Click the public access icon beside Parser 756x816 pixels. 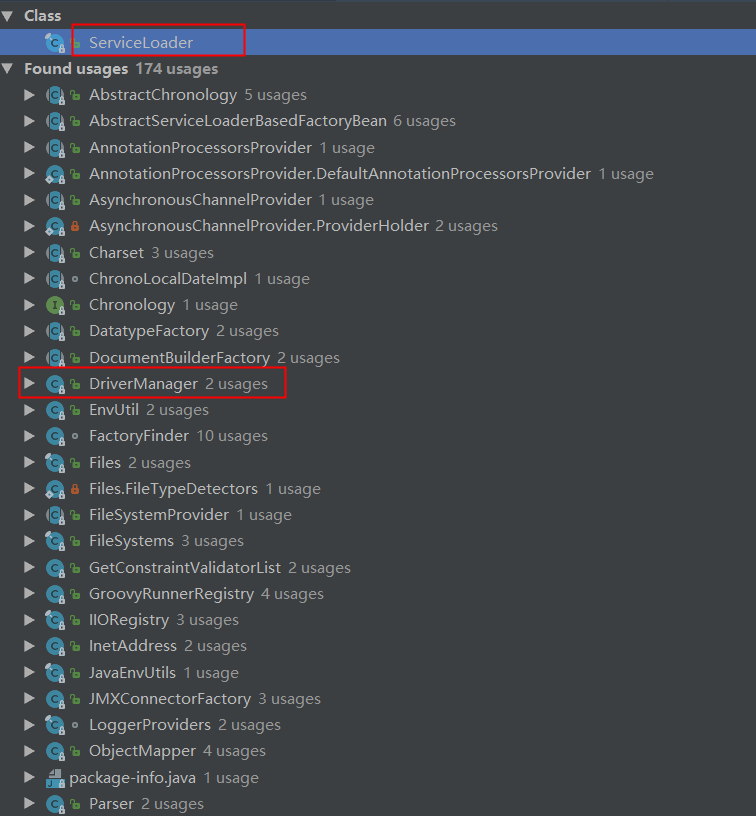point(75,805)
